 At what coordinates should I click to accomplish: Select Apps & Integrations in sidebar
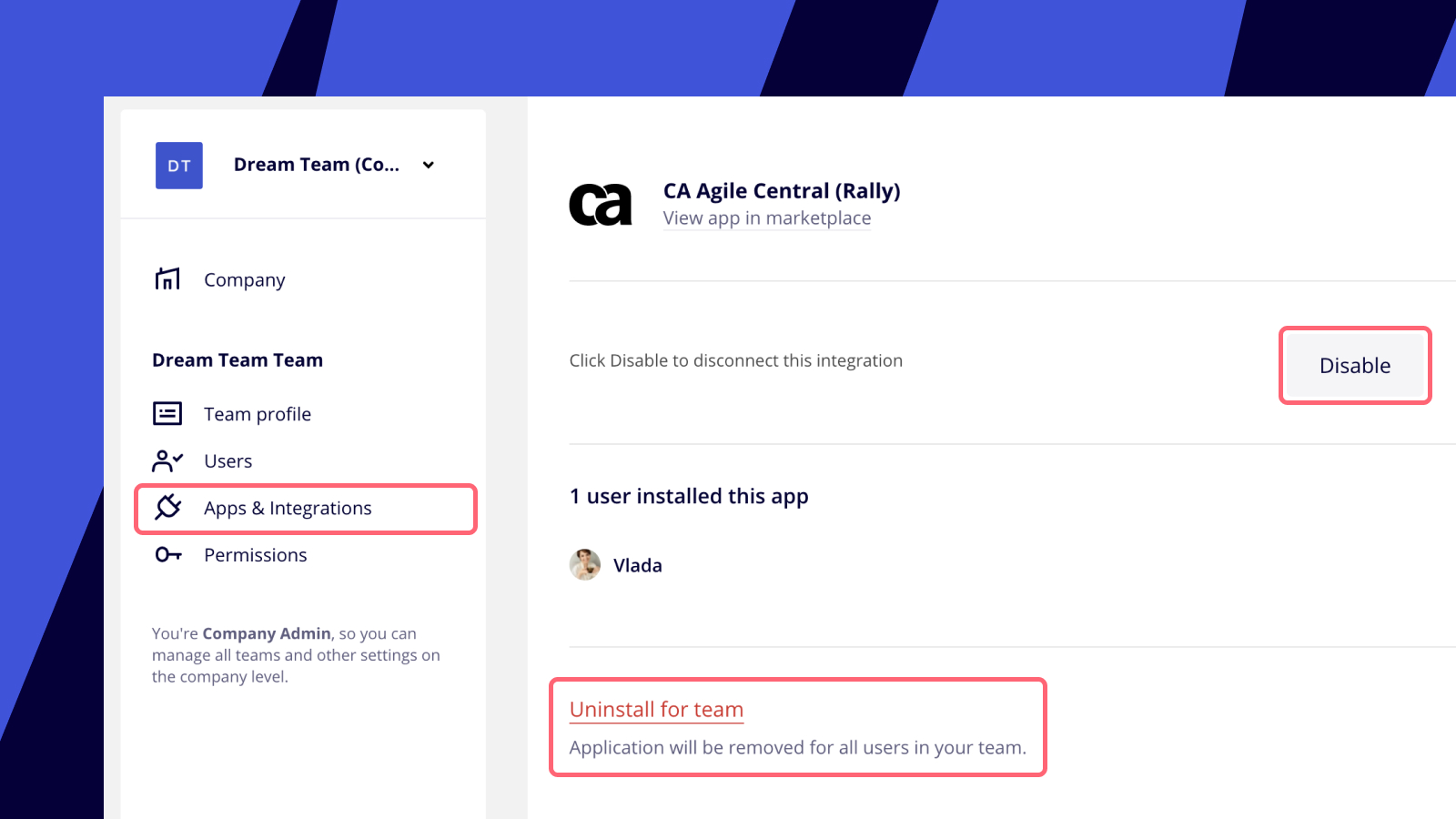point(306,509)
